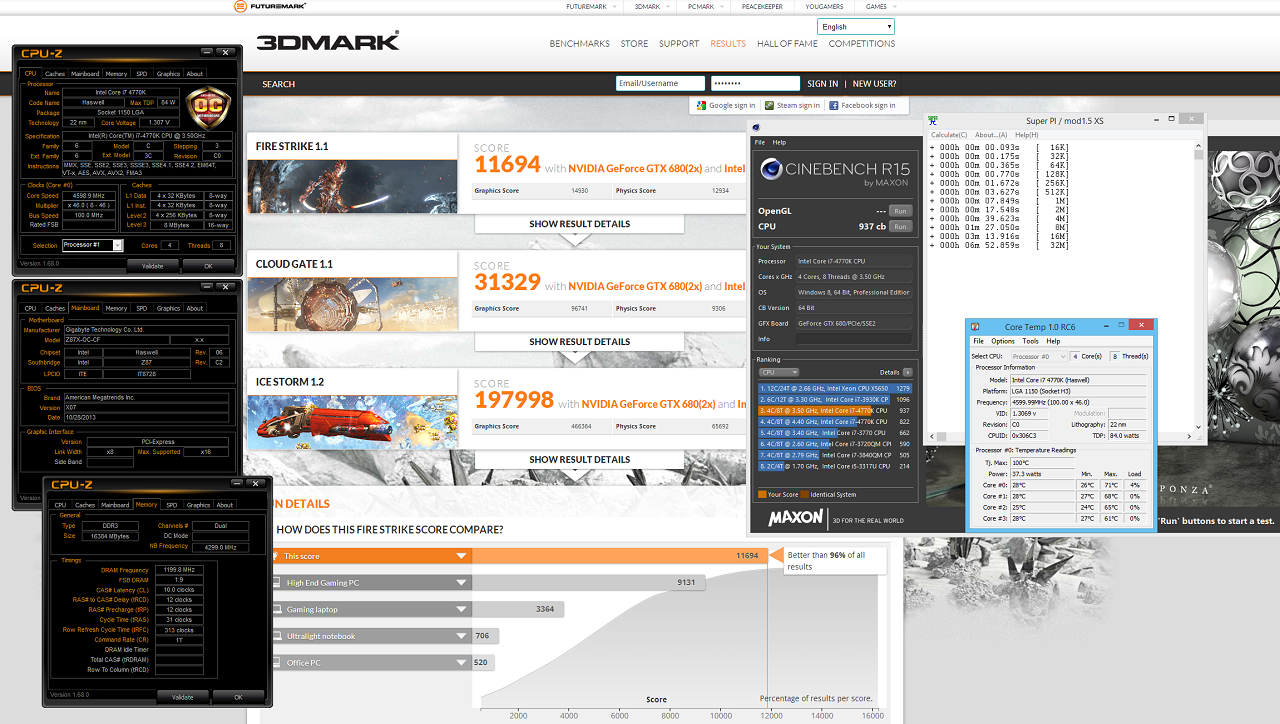Image resolution: width=1280 pixels, height=724 pixels.
Task: Click the MAXON logo in Cinebench footer
Action: click(x=795, y=518)
